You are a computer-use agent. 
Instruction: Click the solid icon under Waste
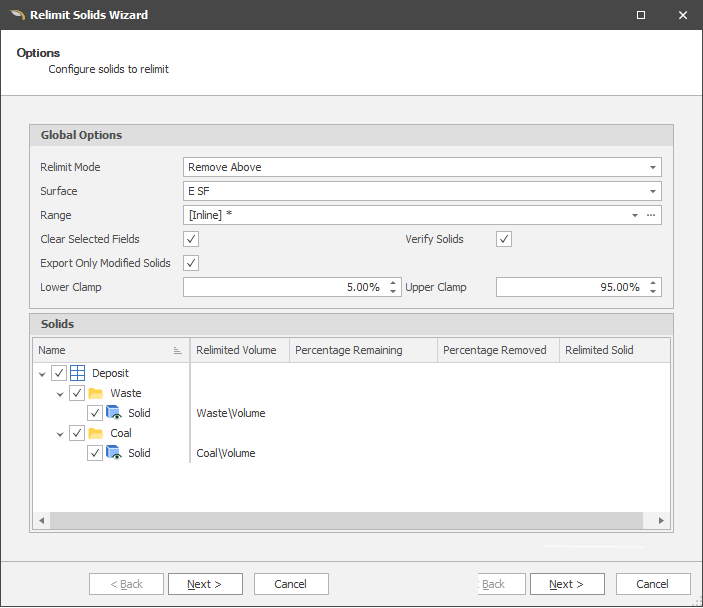(114, 413)
